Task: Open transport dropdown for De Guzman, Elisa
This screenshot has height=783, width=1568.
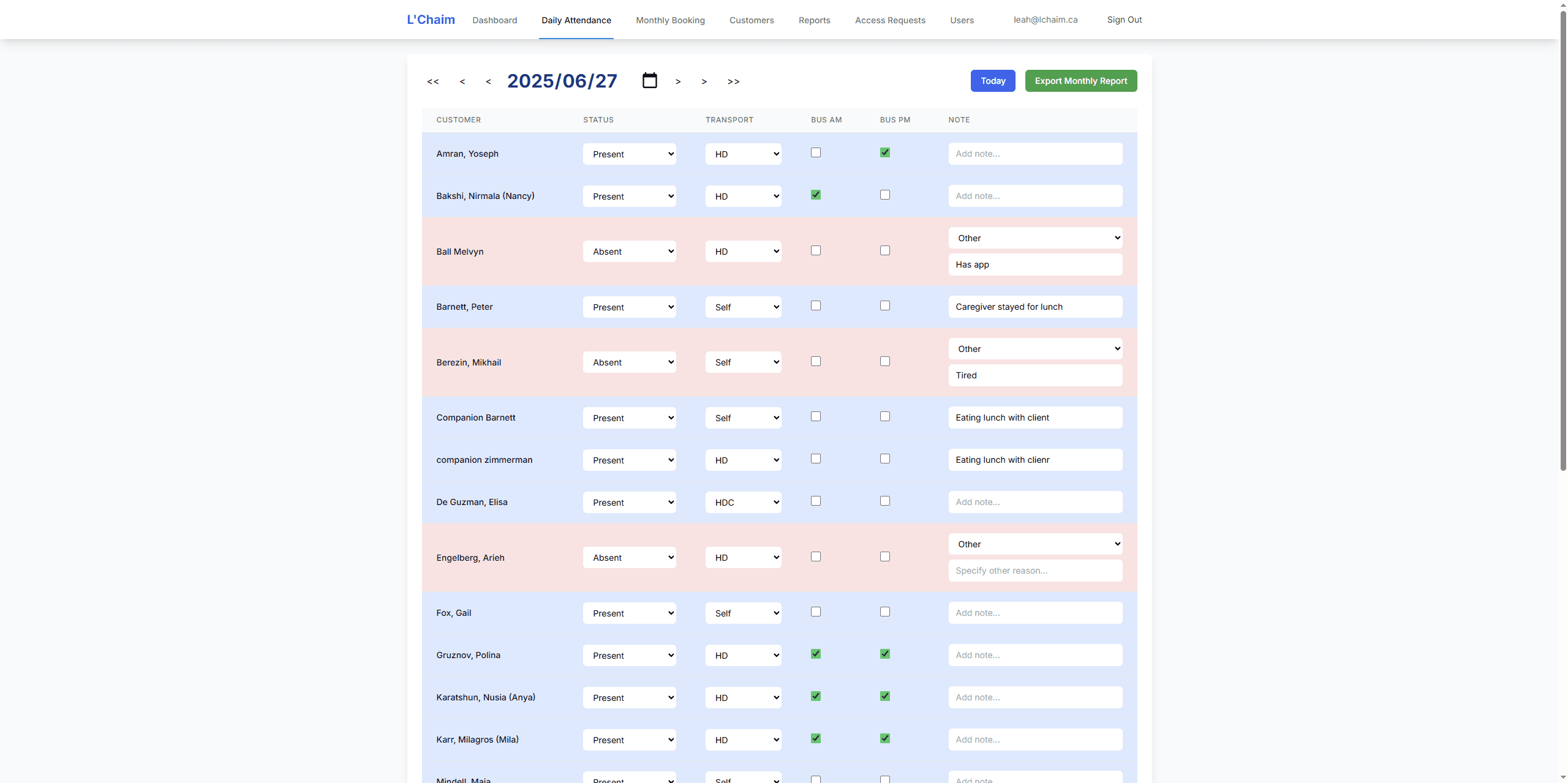Action: tap(743, 502)
